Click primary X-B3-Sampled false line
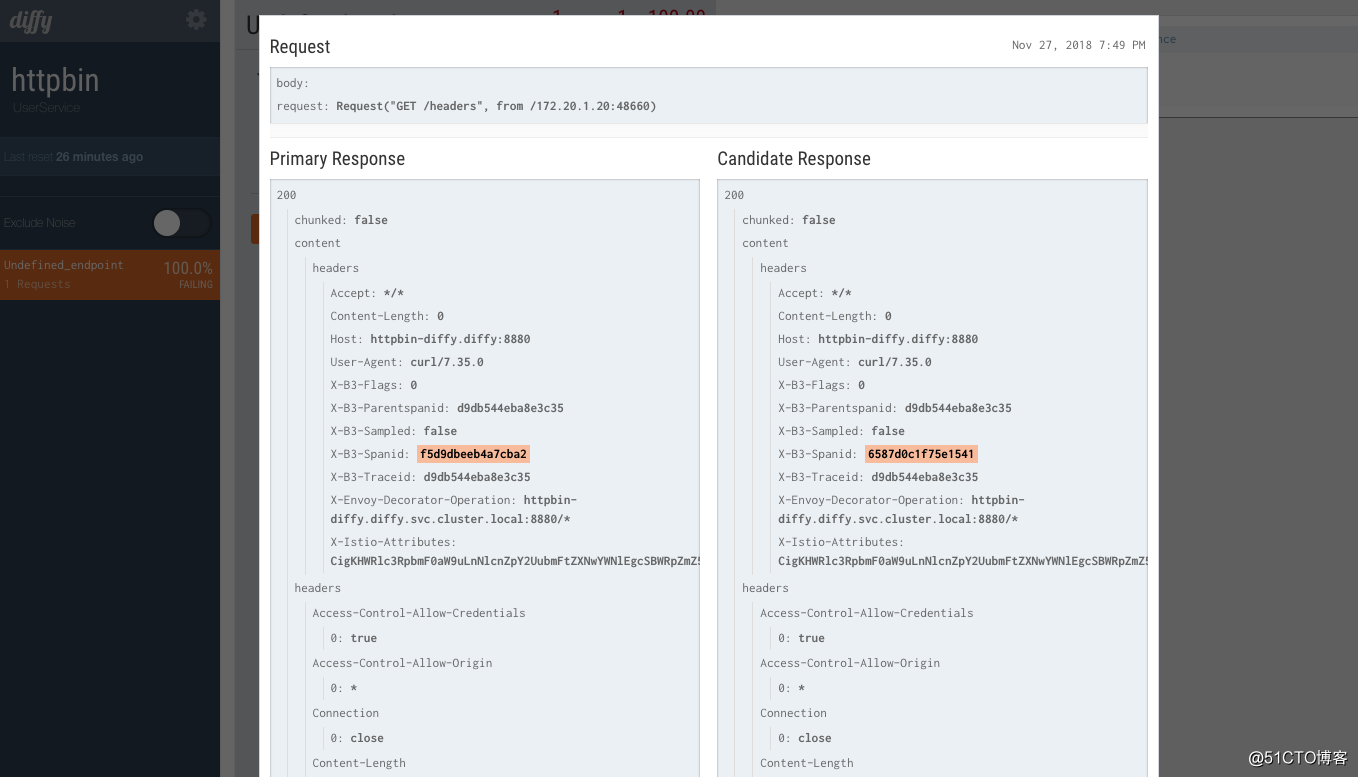 (394, 431)
